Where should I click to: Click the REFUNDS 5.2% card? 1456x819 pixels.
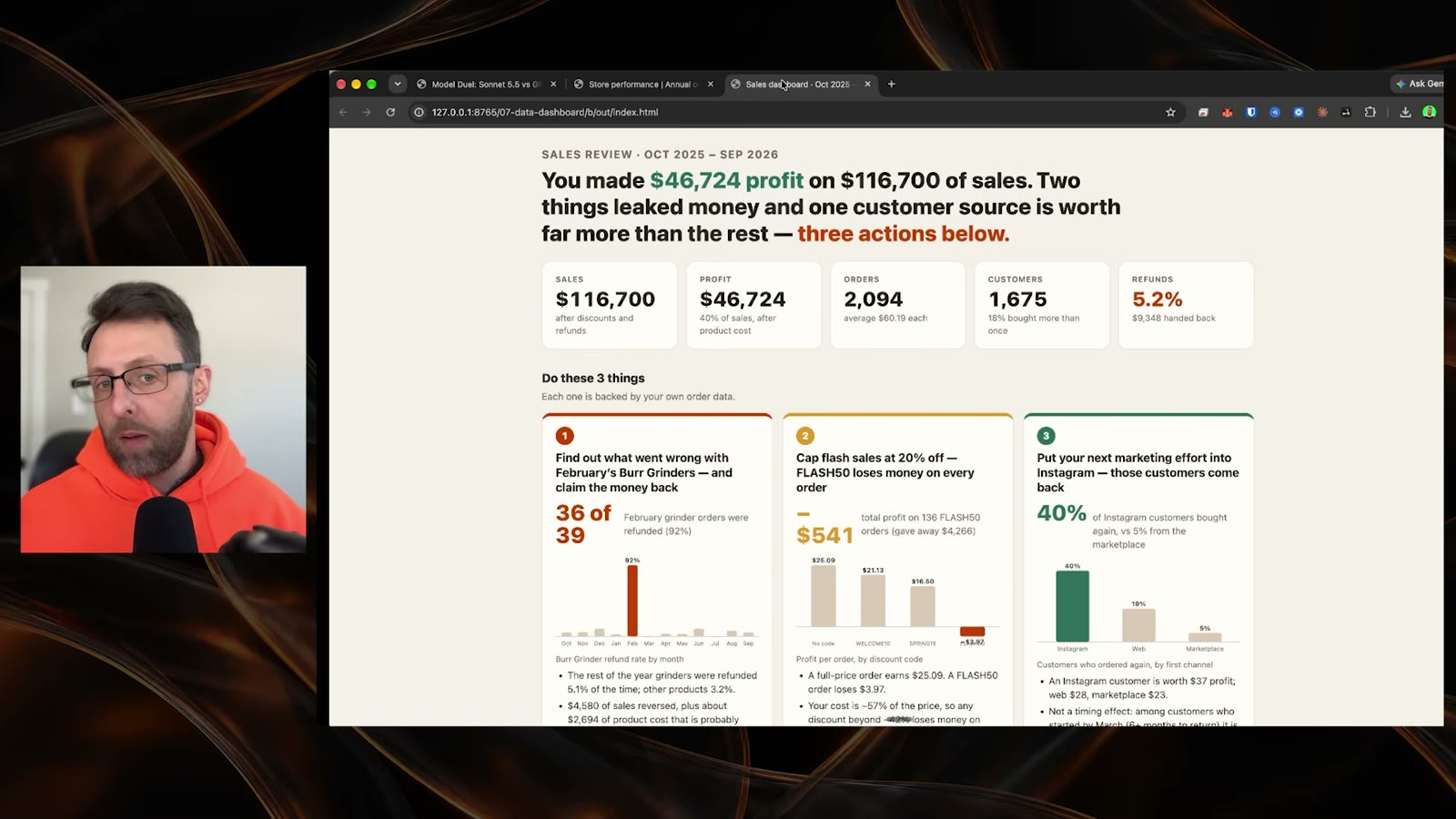coord(1186,305)
